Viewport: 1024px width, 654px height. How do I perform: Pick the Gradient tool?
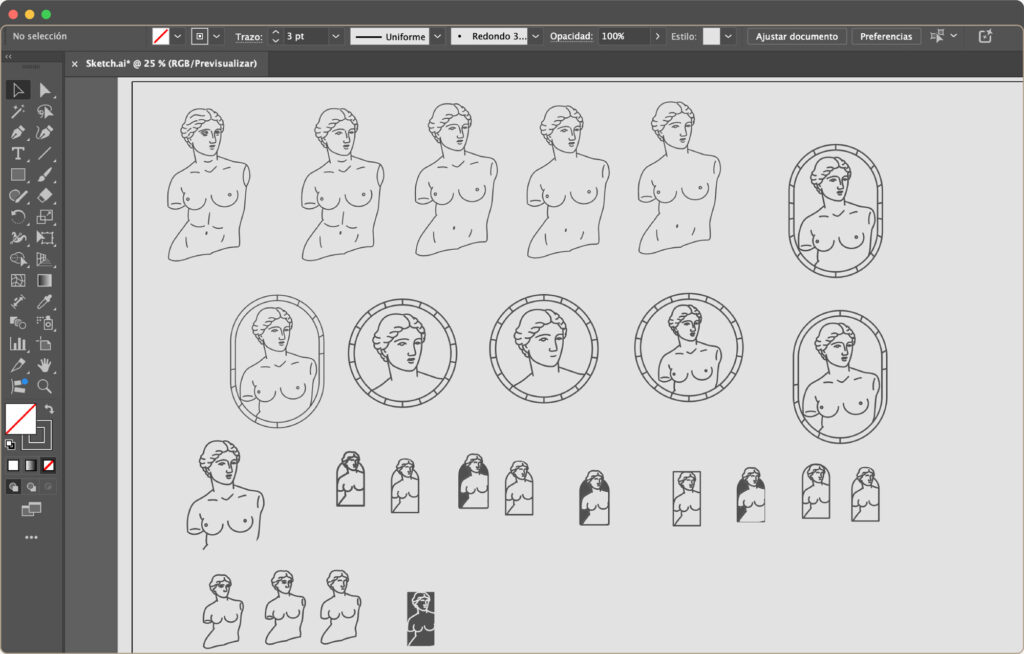click(x=44, y=281)
